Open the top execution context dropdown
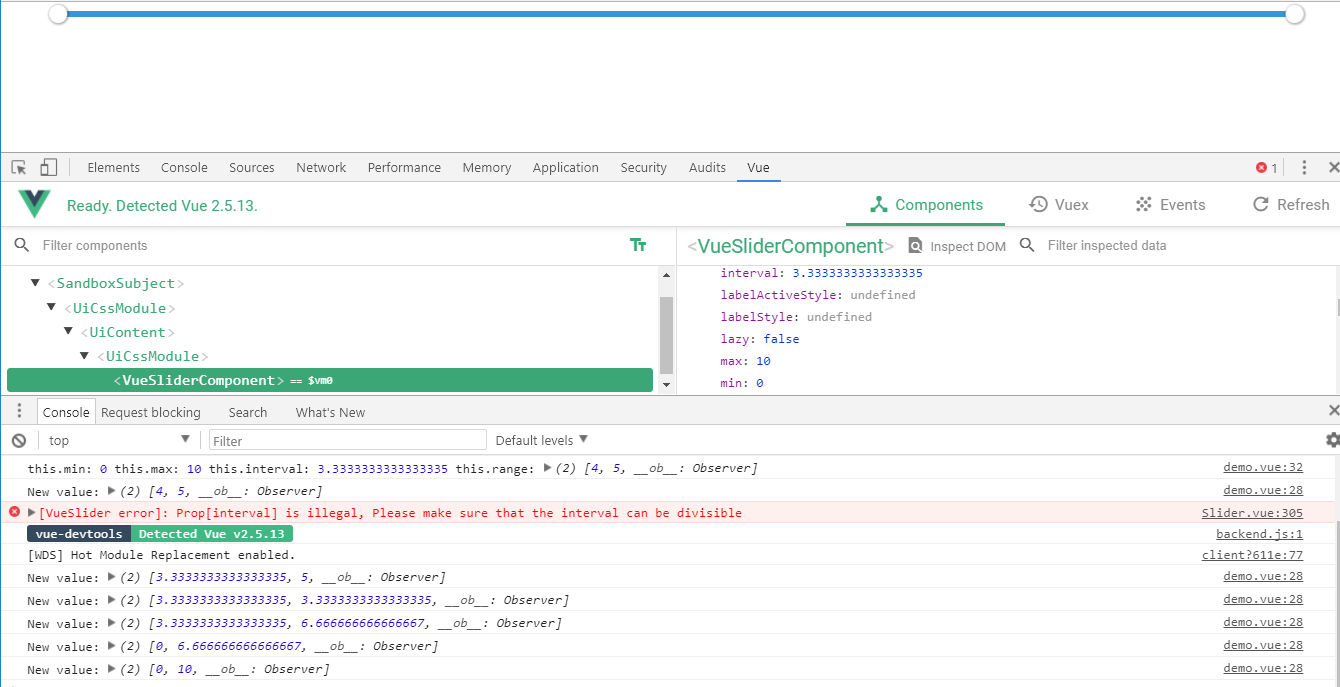This screenshot has height=687, width=1340. point(118,440)
